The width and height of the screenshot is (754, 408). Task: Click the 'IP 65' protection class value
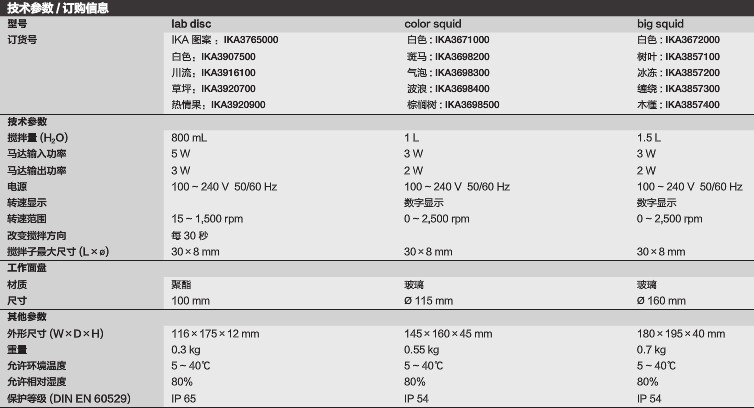pos(183,398)
